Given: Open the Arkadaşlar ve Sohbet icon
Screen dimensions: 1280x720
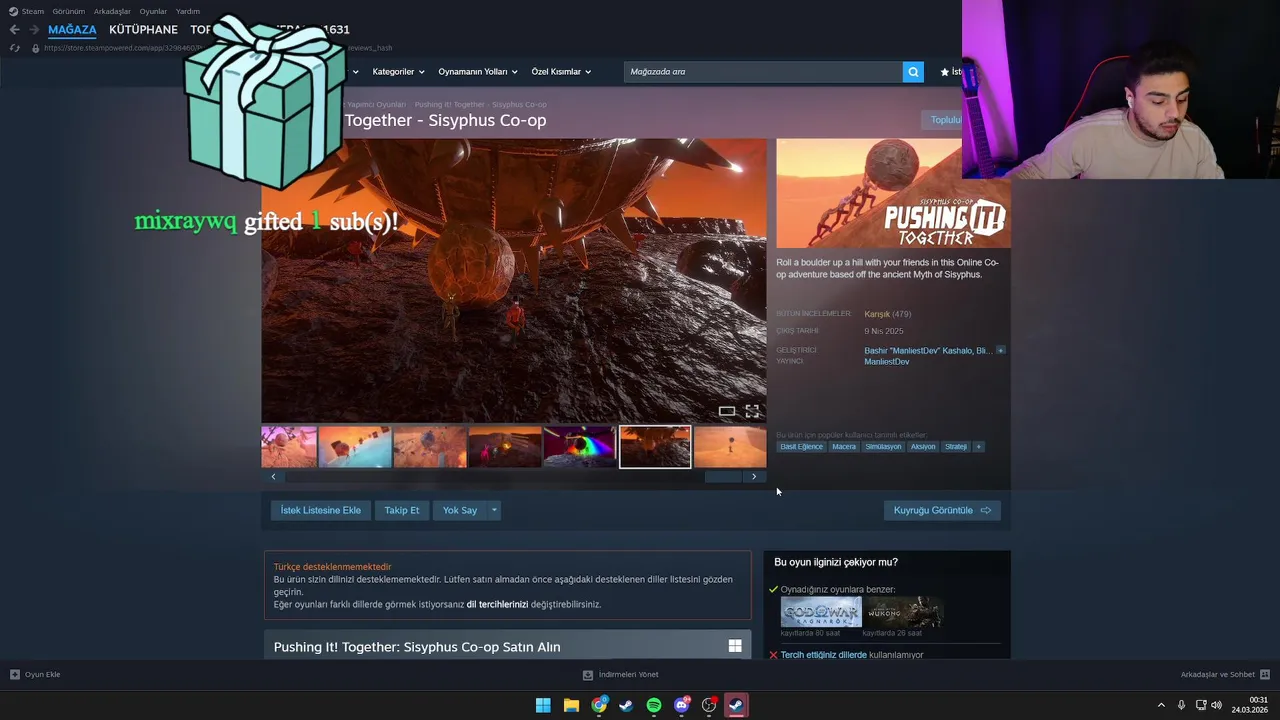Looking at the screenshot, I should click(1265, 674).
